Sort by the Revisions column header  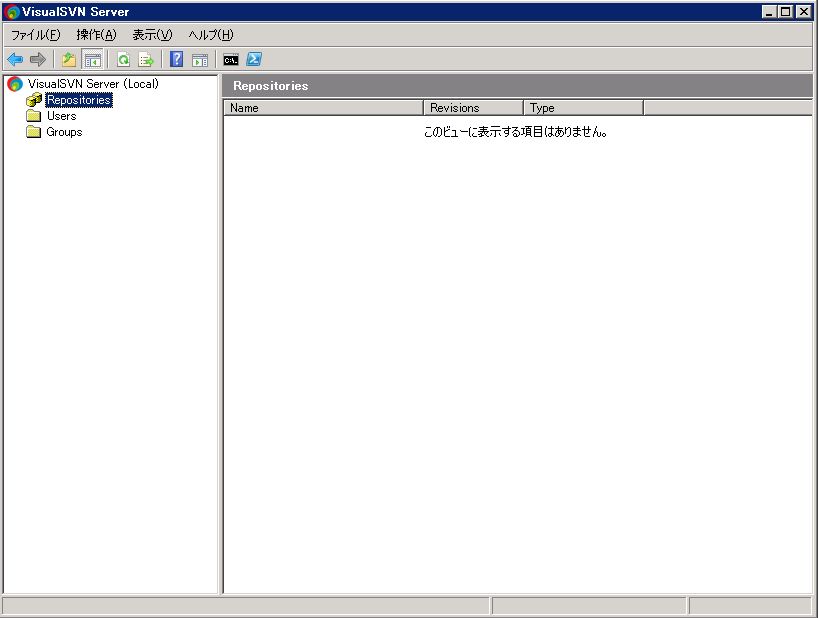click(x=473, y=108)
